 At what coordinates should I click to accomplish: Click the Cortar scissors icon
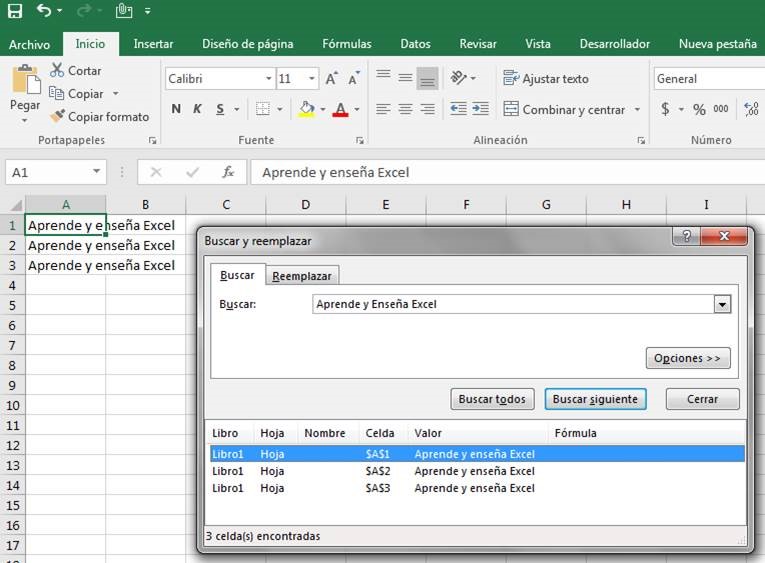click(x=57, y=70)
